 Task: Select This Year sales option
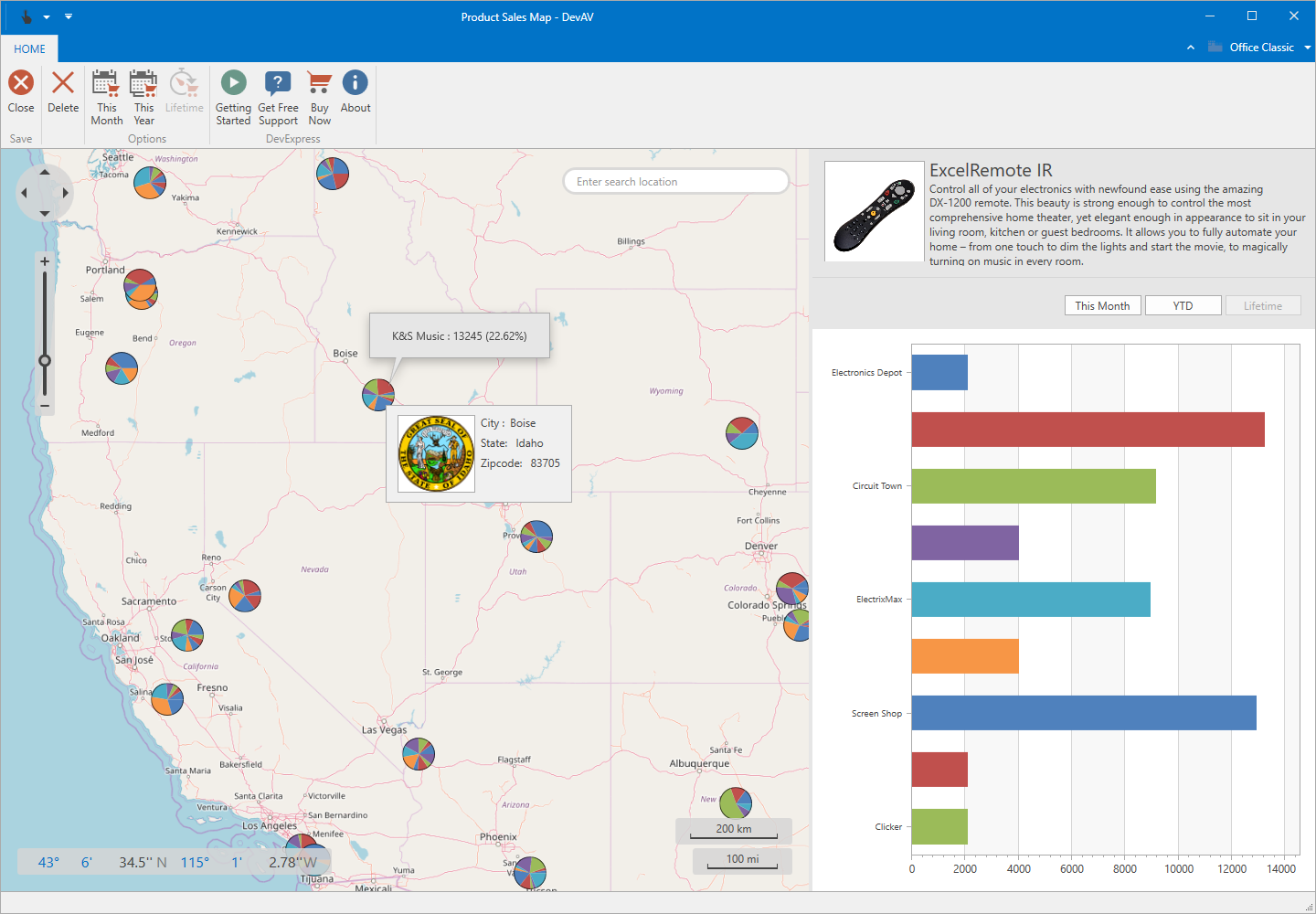143,97
